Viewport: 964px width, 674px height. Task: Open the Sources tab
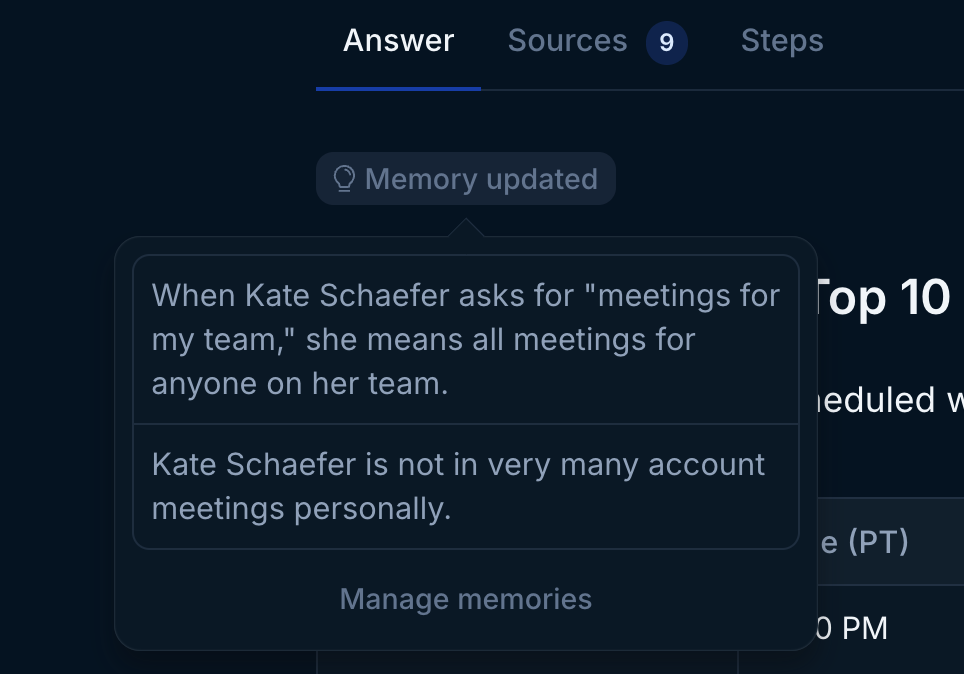567,41
